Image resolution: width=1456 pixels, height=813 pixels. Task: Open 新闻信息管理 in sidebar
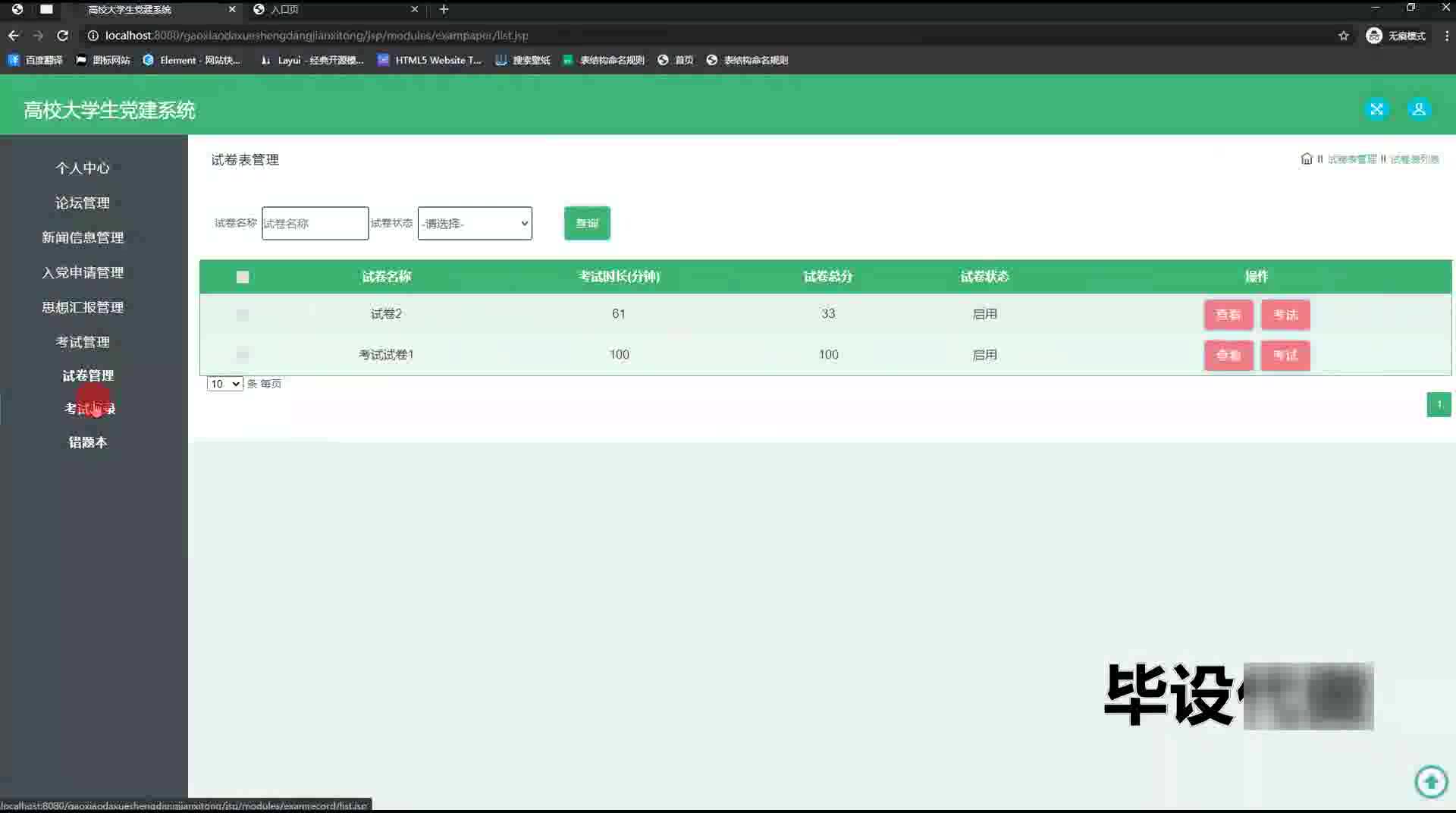click(83, 237)
